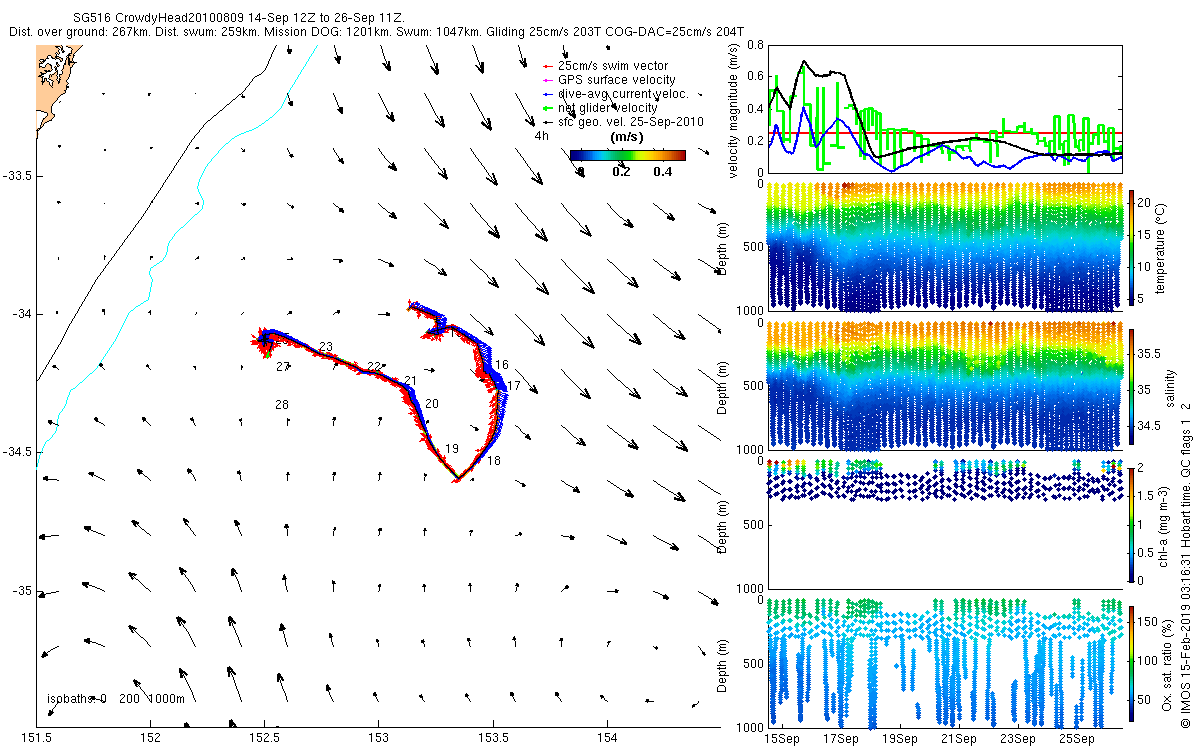Viewport: 1200px width, 750px height.
Task: Click the '(m/s)' label above the velocity colorbar
Action: (627, 137)
